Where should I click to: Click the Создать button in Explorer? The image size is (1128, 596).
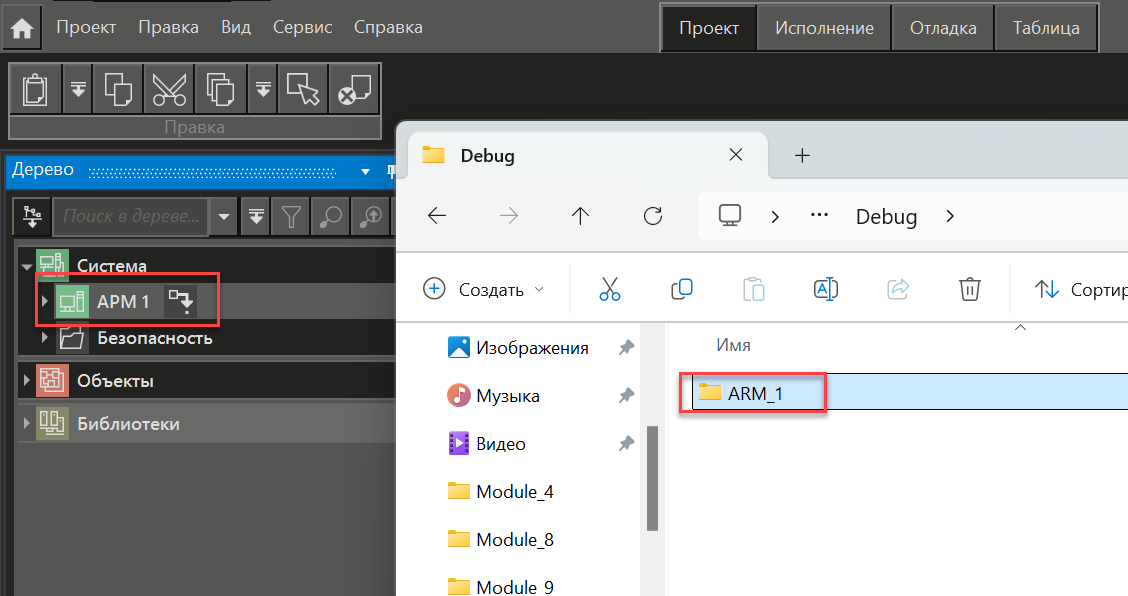click(x=485, y=290)
